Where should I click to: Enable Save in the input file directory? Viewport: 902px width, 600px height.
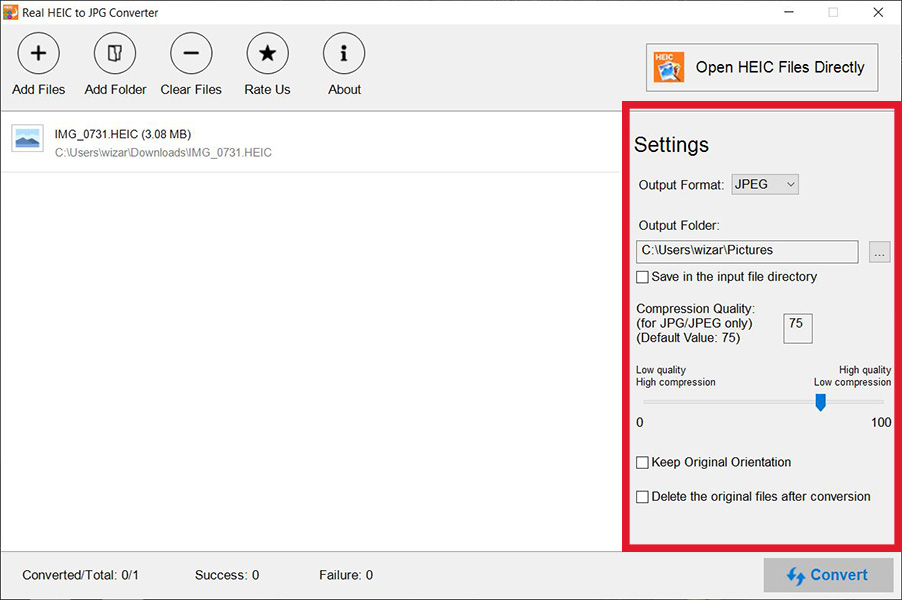pos(642,277)
